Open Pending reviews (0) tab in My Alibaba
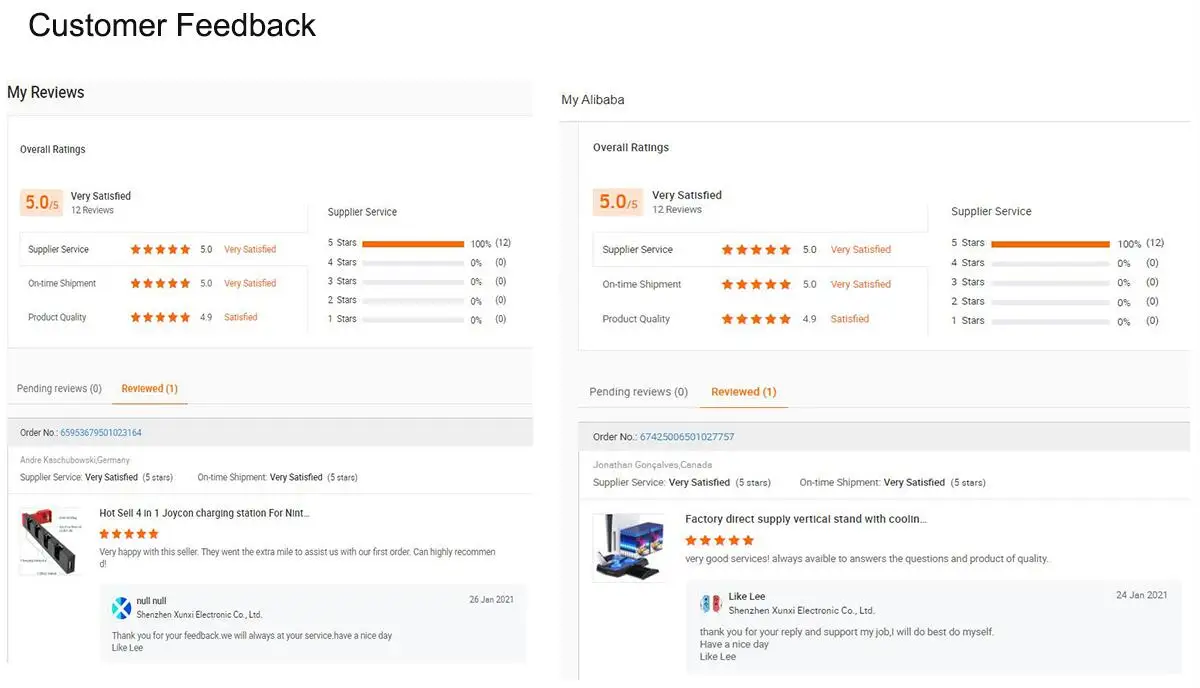The width and height of the screenshot is (1200, 688). (x=638, y=392)
